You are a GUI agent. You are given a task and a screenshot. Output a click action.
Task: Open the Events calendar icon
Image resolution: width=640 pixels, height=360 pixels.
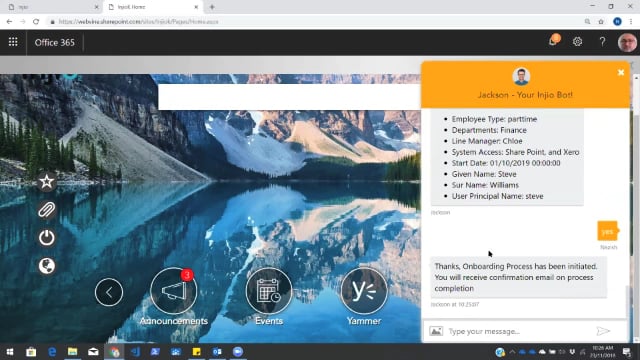coord(269,291)
